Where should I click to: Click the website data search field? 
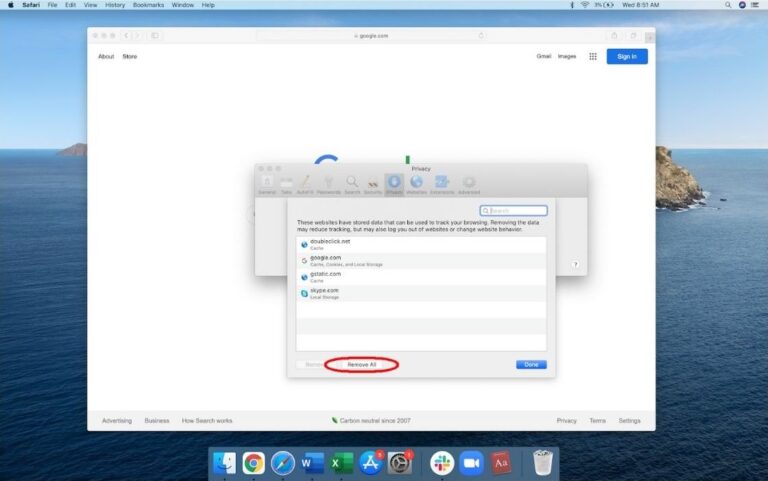tap(513, 211)
